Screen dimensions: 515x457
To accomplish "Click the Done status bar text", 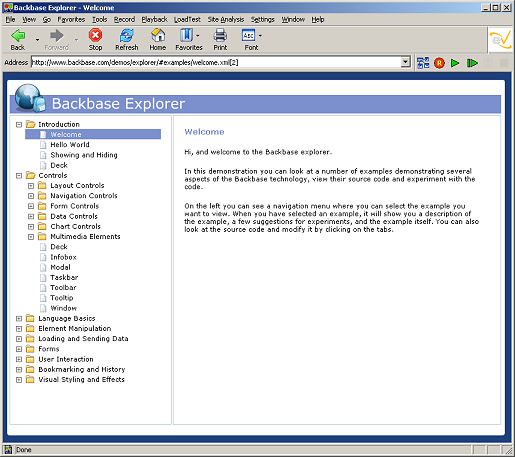I will pyautogui.click(x=24, y=450).
